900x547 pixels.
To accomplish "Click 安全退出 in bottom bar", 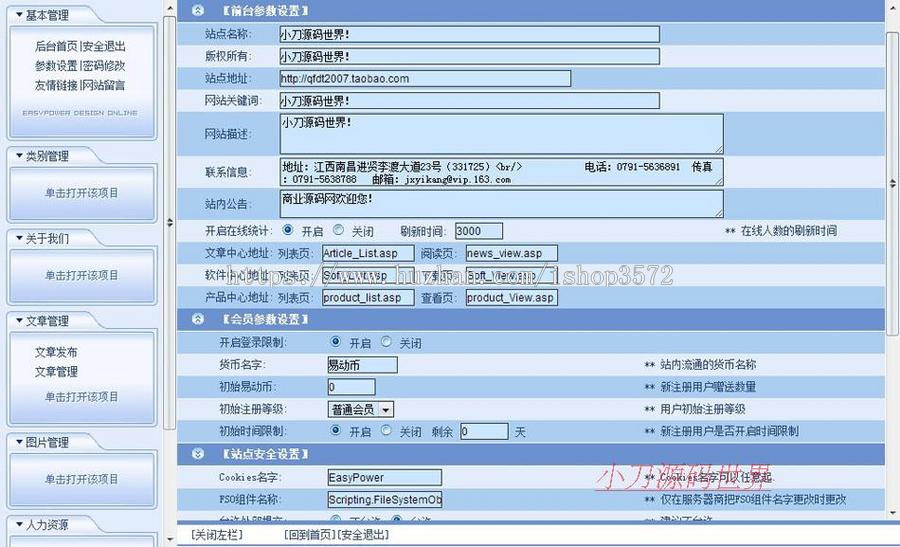I will pyautogui.click(x=363, y=535).
